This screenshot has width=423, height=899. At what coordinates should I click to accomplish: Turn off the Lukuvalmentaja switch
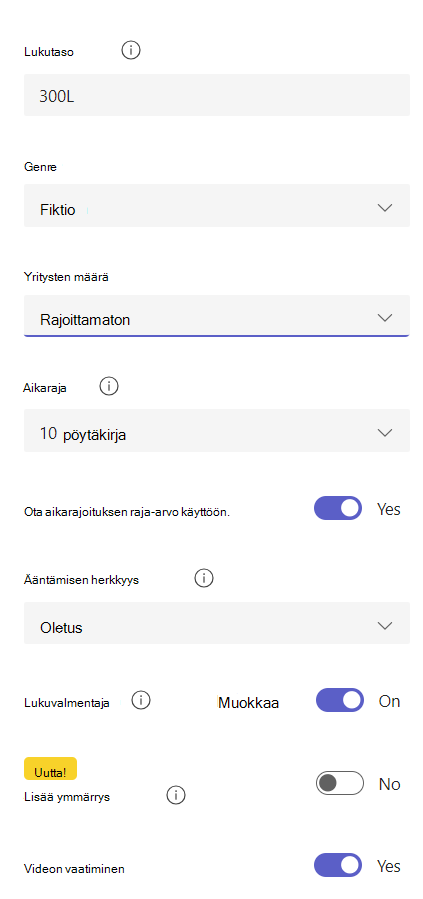click(340, 701)
